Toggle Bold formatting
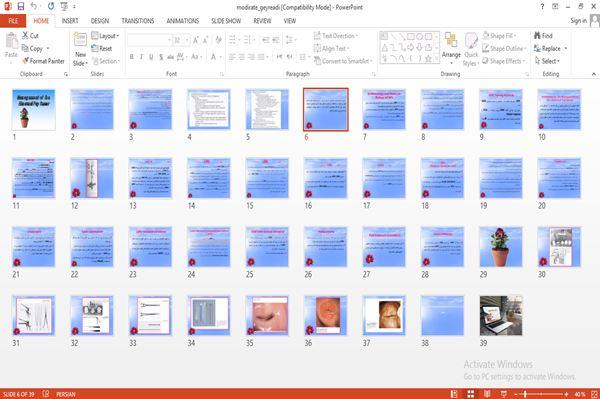This screenshot has width=600, height=399. [x=132, y=57]
